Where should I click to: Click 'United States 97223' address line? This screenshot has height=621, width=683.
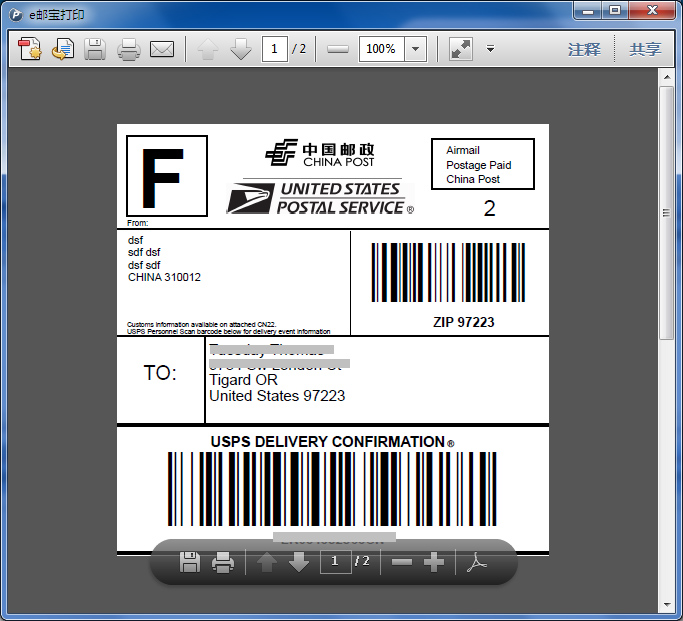277,396
